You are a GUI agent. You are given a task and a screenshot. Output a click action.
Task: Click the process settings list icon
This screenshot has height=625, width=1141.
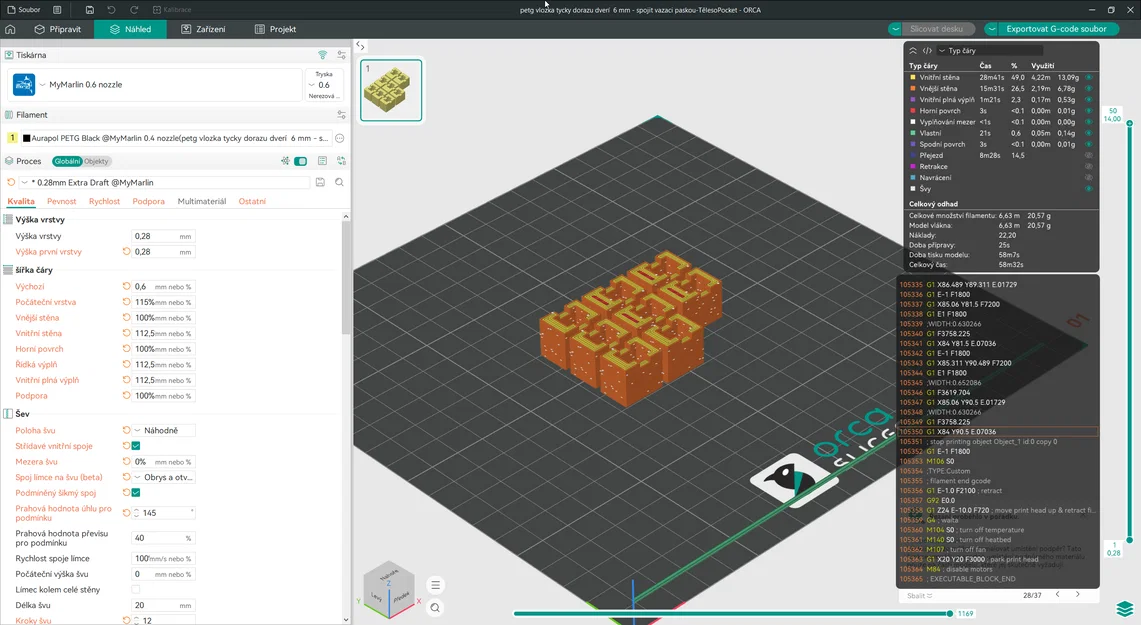322,161
